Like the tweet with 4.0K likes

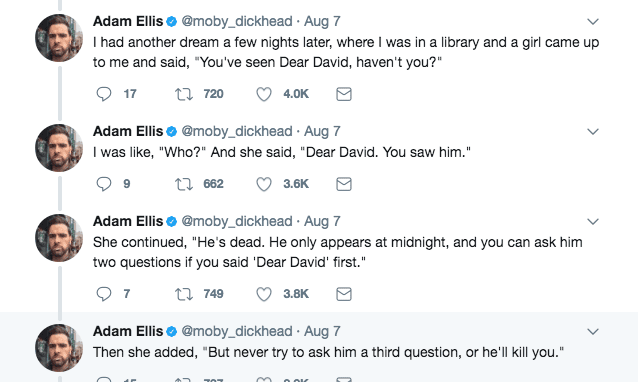point(264,94)
